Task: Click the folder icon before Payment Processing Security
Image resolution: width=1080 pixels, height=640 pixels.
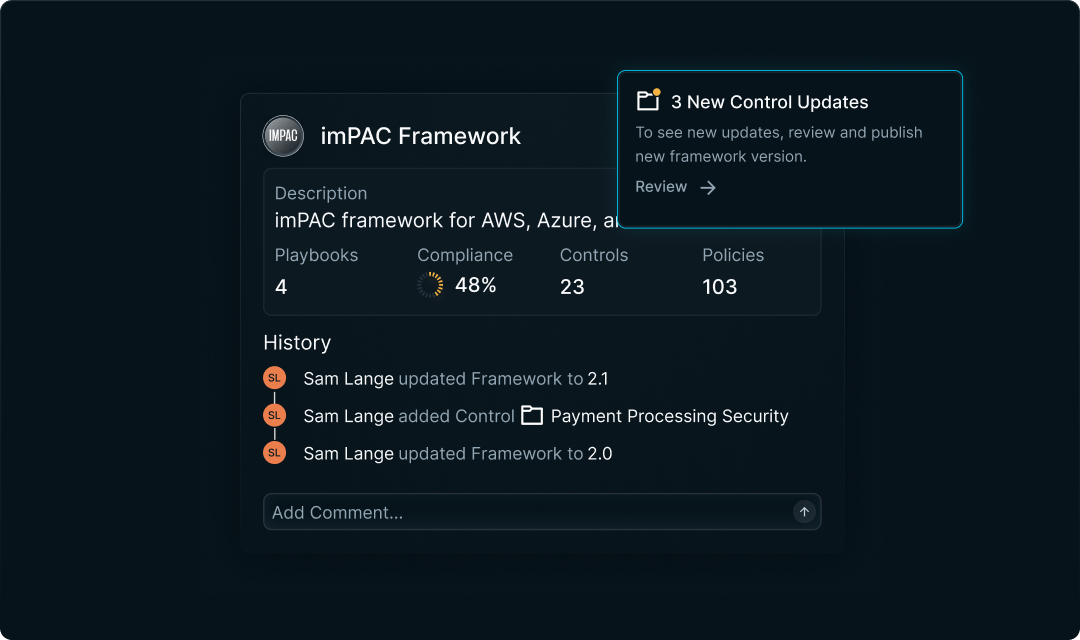Action: tap(532, 415)
